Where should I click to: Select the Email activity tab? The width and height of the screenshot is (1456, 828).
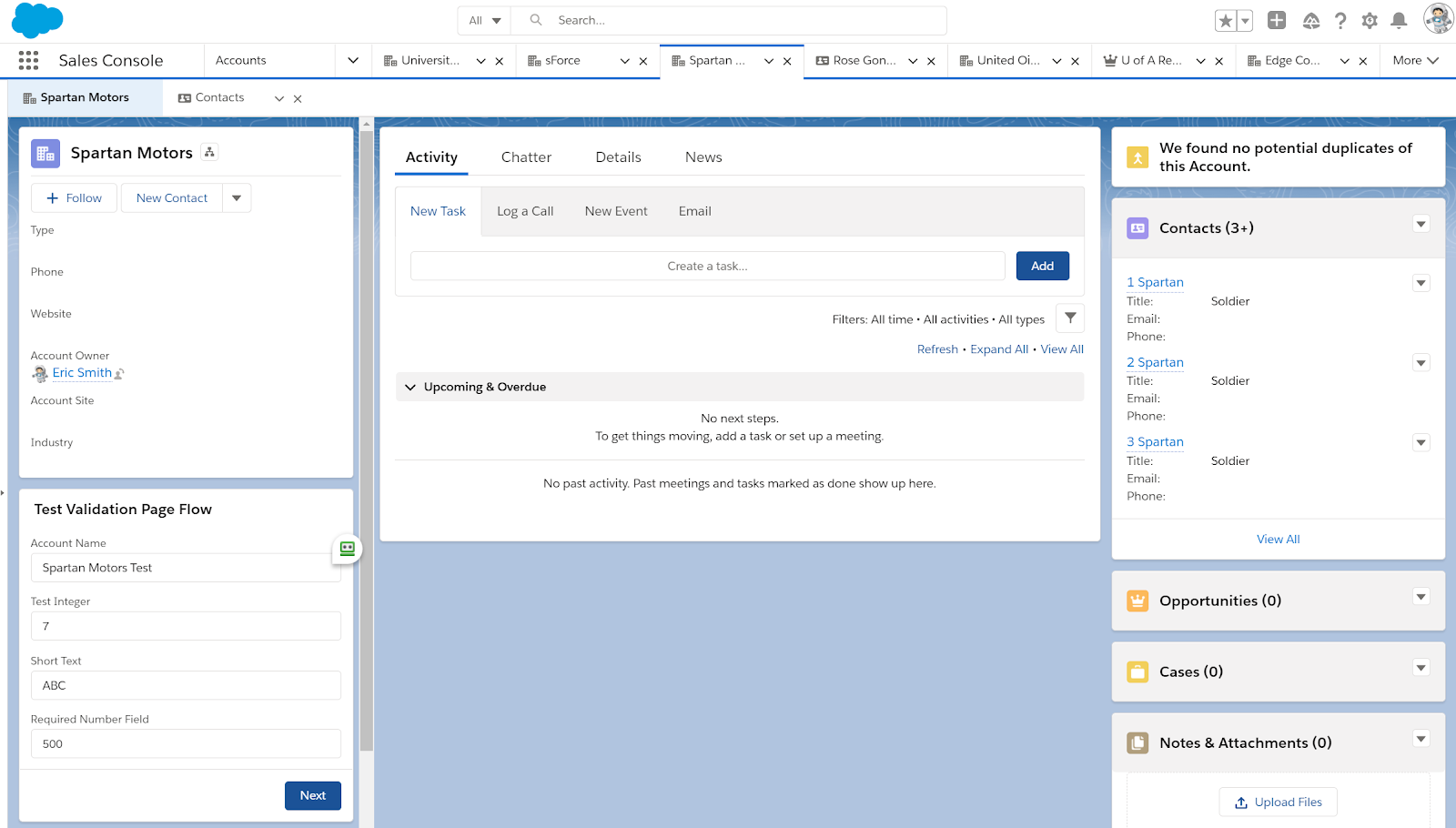coord(695,211)
